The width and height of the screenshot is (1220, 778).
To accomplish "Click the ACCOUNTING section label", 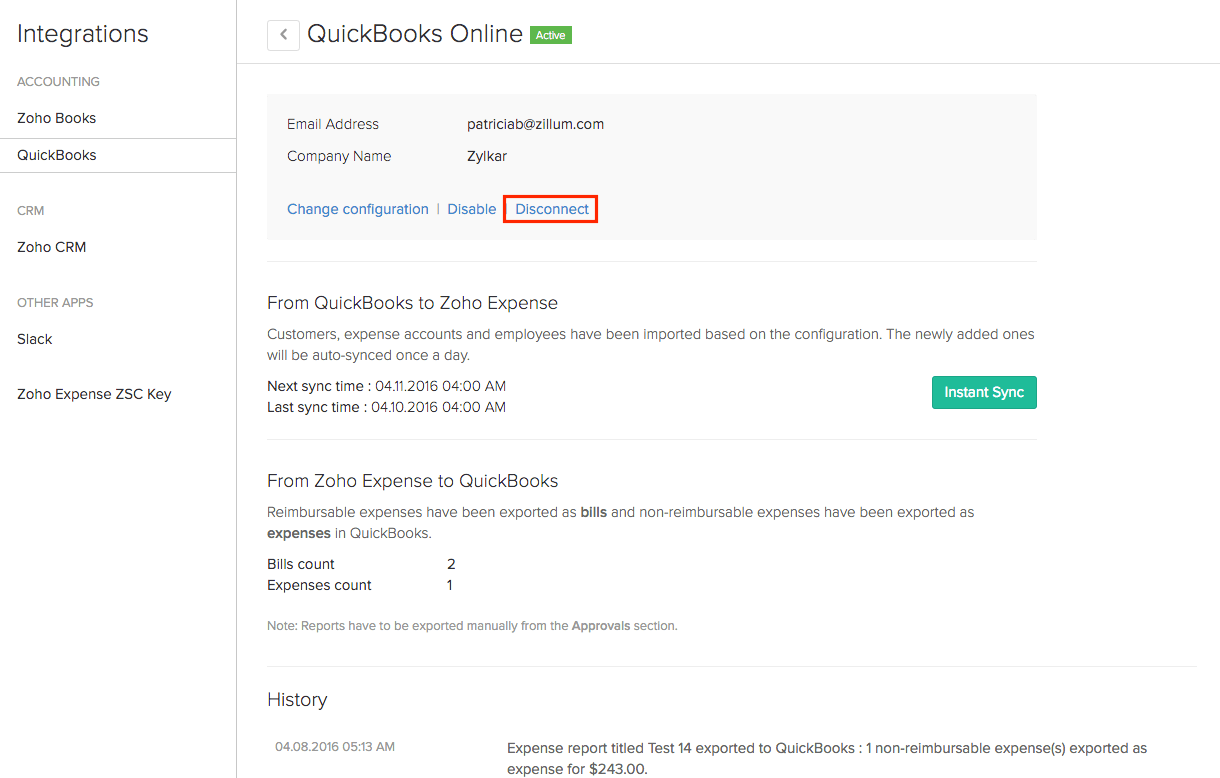I will pyautogui.click(x=58, y=82).
